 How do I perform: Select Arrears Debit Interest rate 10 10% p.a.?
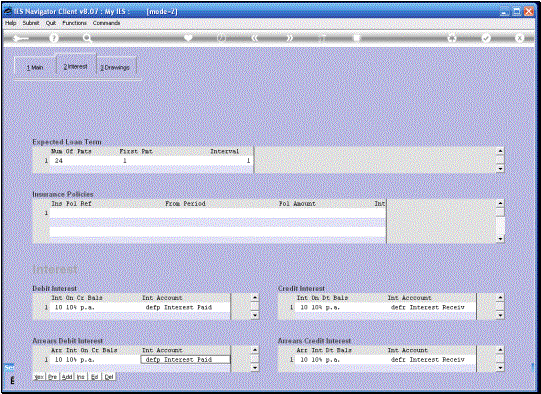74,360
